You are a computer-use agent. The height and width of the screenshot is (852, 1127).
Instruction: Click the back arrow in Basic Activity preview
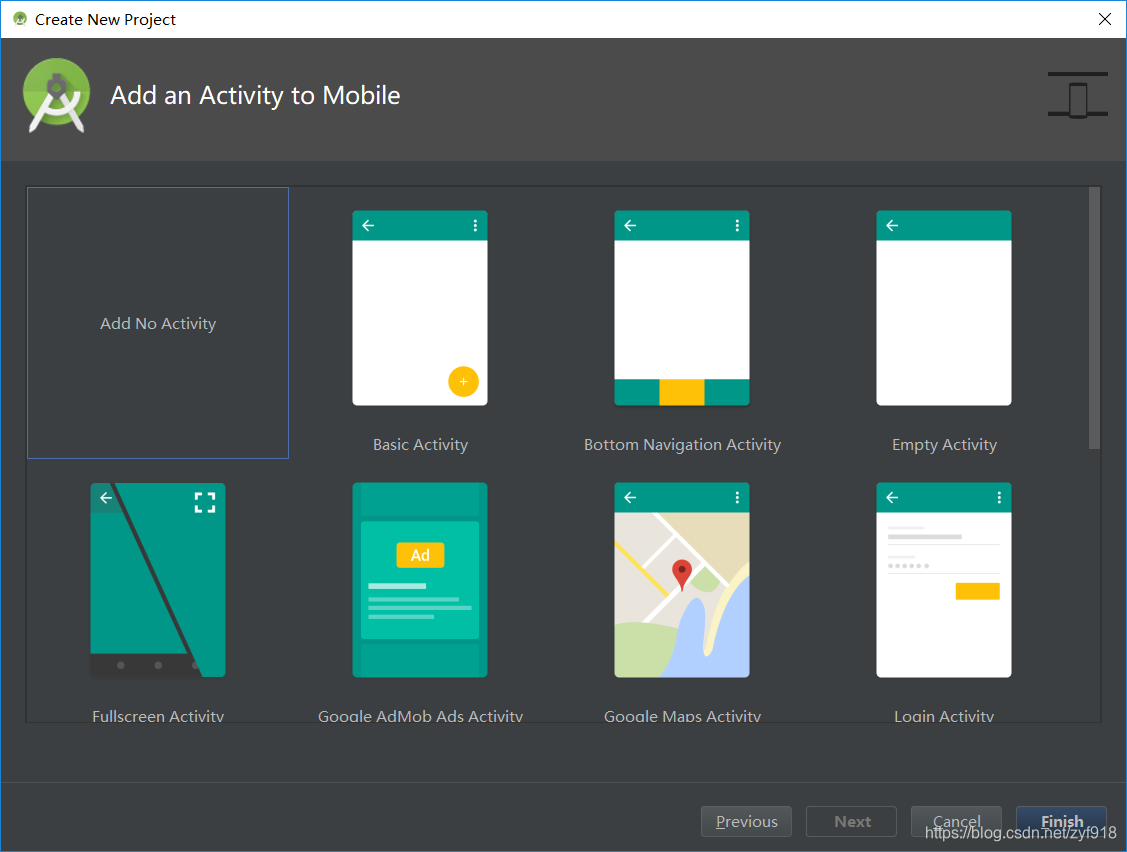coord(368,226)
